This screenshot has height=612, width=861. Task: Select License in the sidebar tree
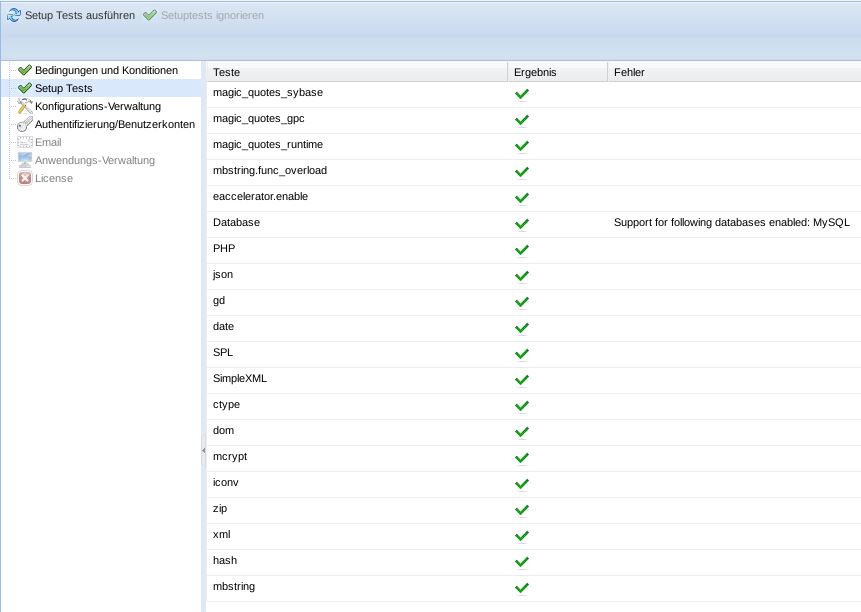[x=54, y=178]
